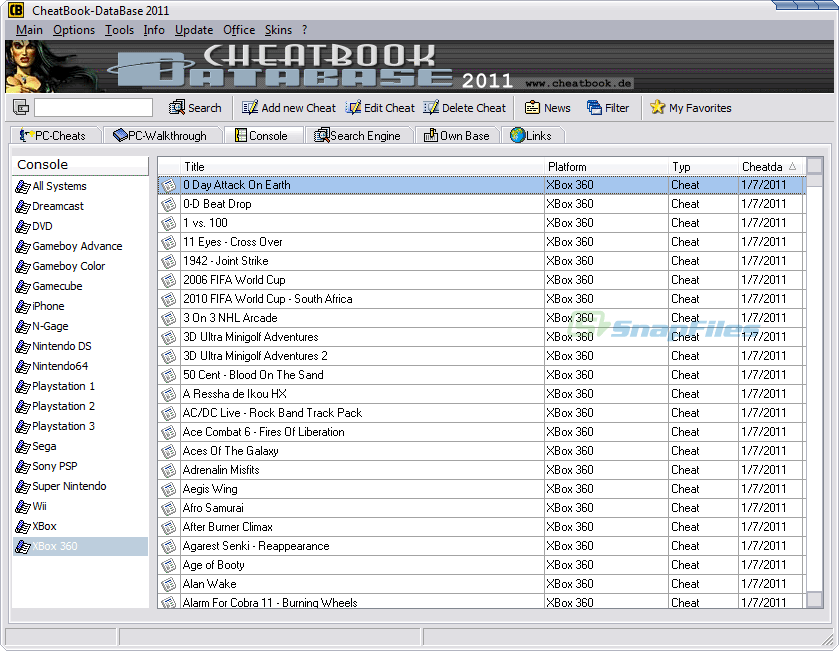This screenshot has height=651, width=839.
Task: Open the Skins menu
Action: coord(278,30)
